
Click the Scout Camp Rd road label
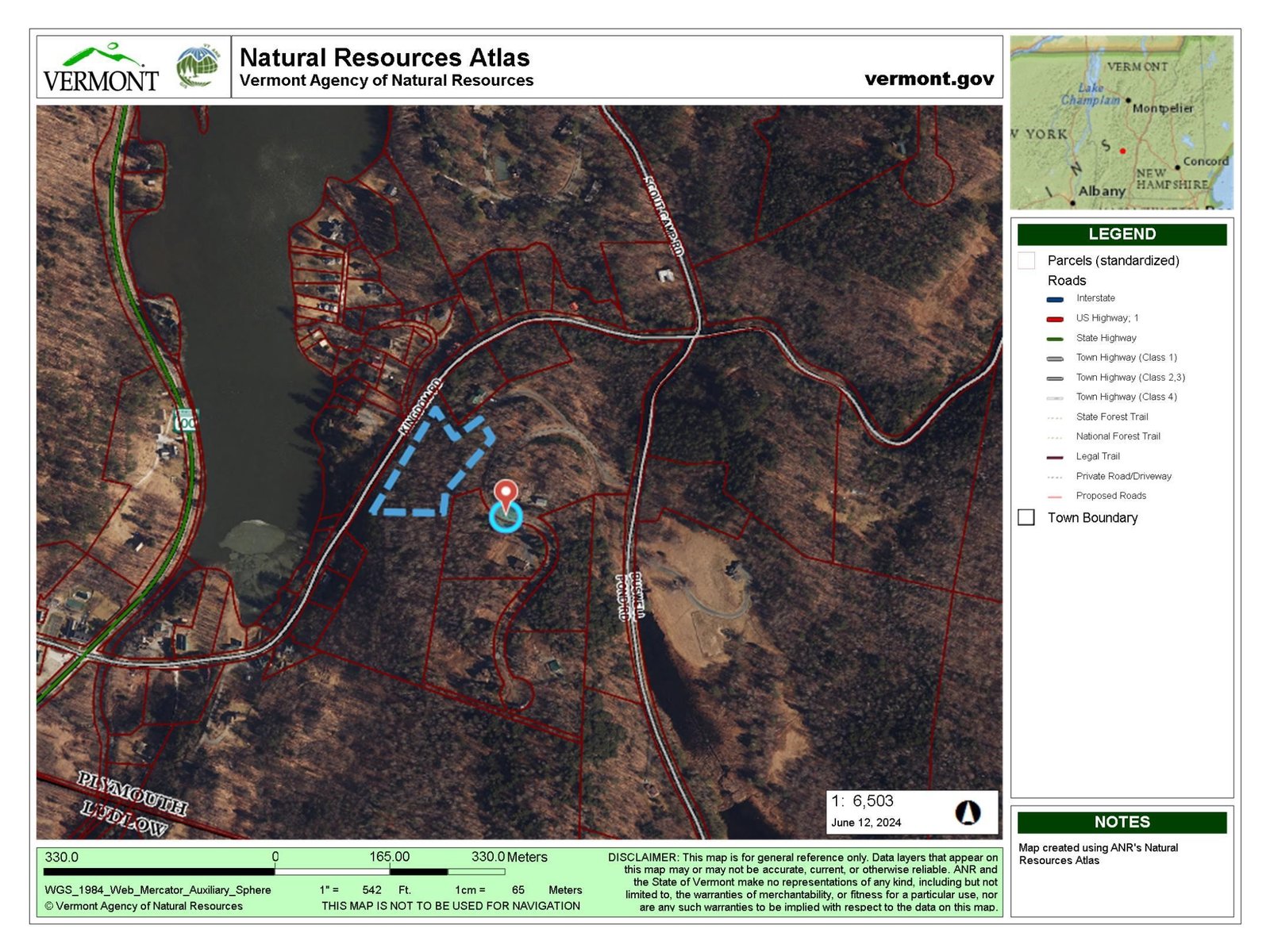pos(664,215)
